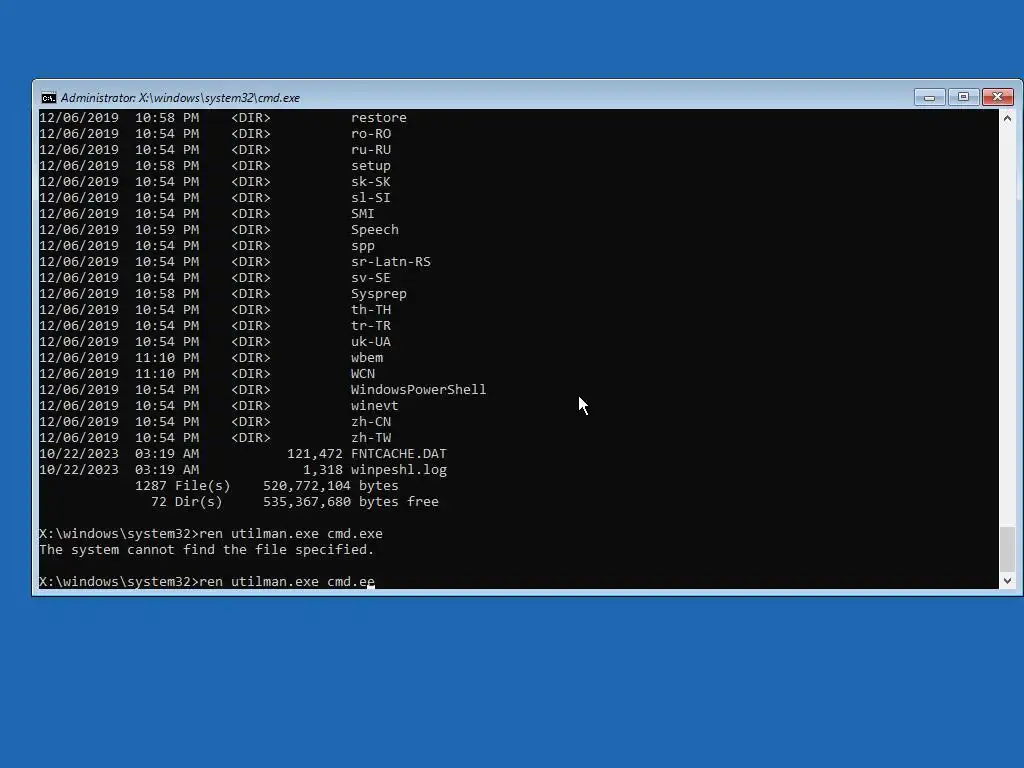Click the scrollbar down arrow
Screen dimensions: 1024x768
[x=1007, y=581]
